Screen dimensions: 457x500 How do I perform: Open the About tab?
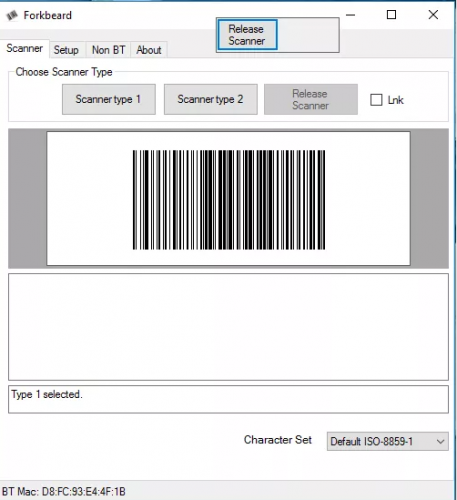click(149, 50)
